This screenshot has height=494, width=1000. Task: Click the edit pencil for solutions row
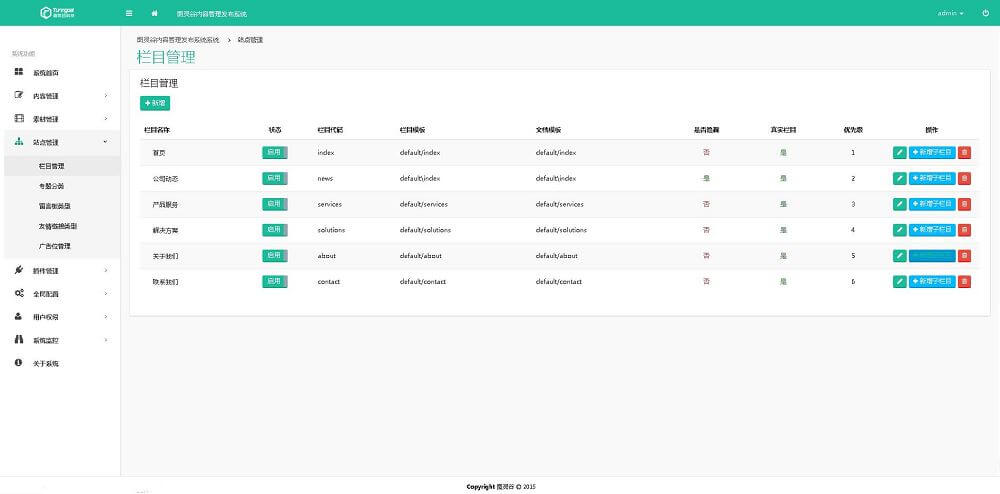pyautogui.click(x=899, y=230)
